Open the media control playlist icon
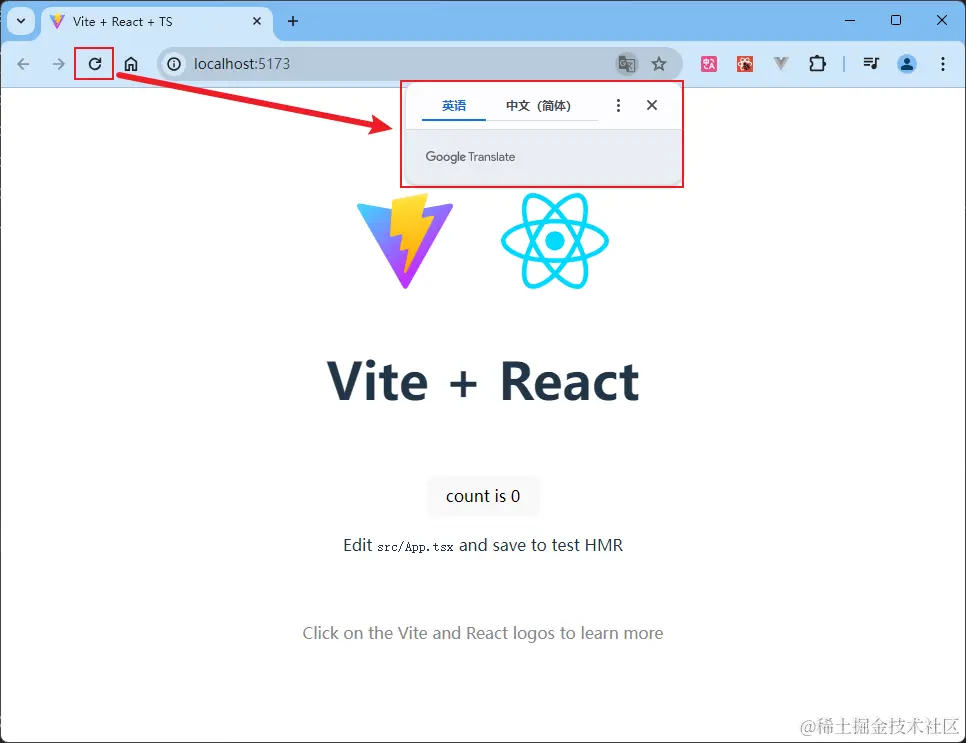The height and width of the screenshot is (743, 966). coord(871,63)
